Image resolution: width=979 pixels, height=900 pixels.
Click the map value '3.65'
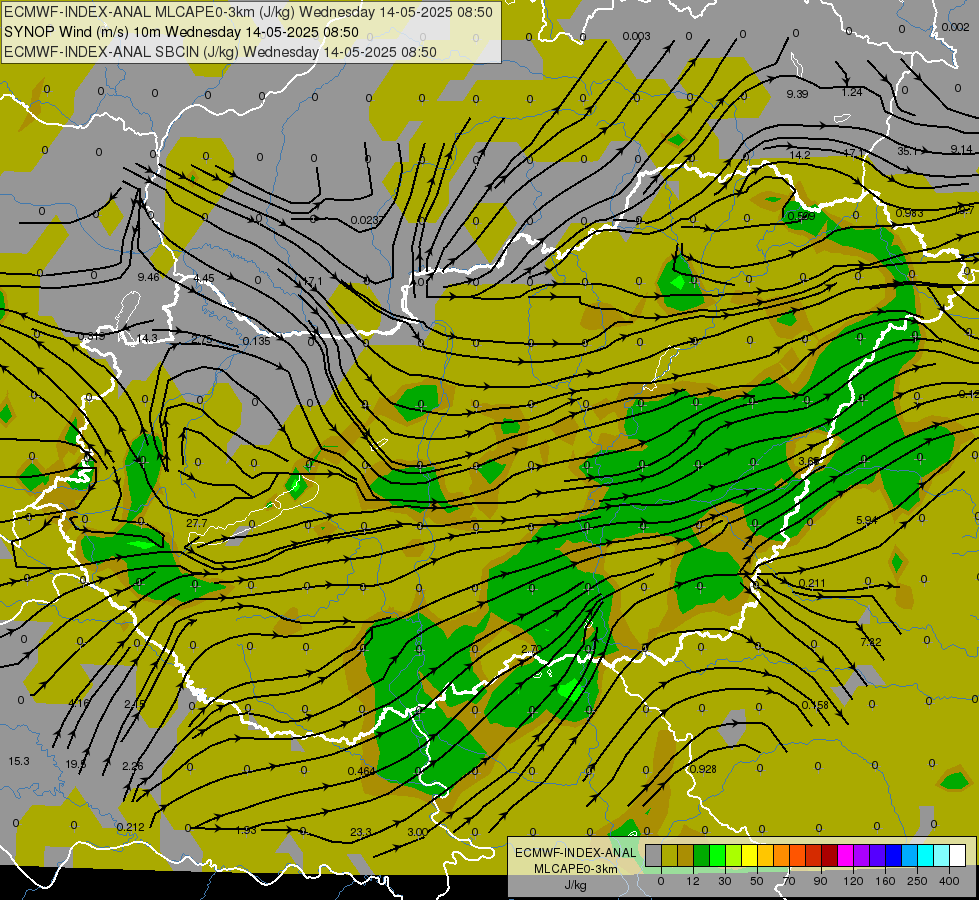click(x=809, y=461)
